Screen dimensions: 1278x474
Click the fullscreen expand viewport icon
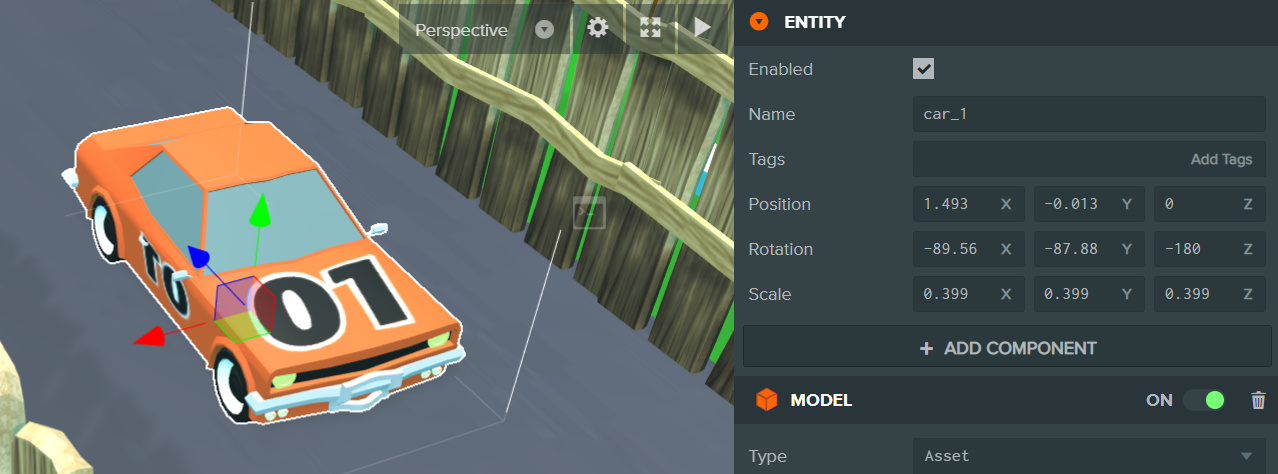[650, 29]
